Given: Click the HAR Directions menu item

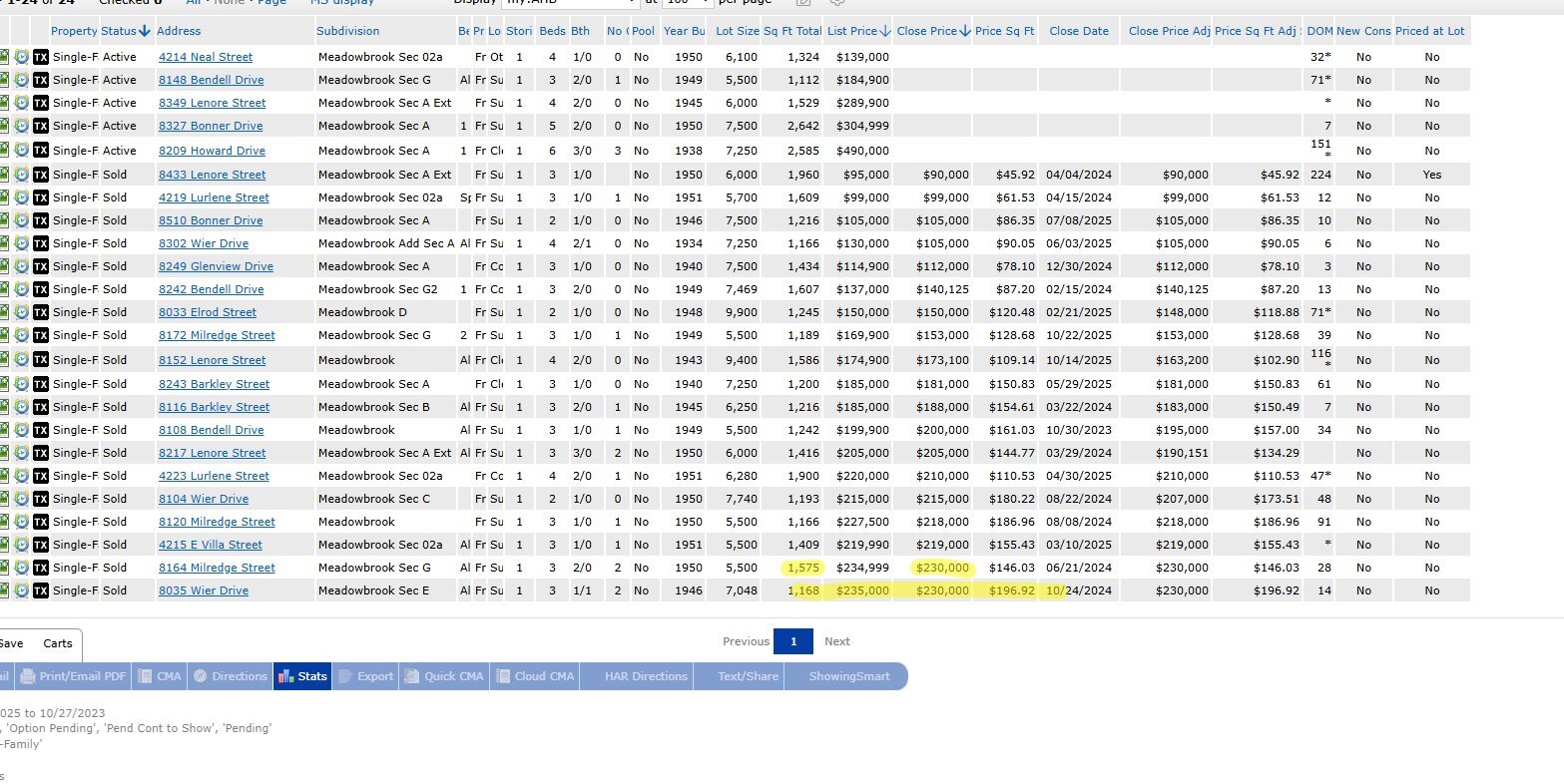Looking at the screenshot, I should tap(646, 676).
